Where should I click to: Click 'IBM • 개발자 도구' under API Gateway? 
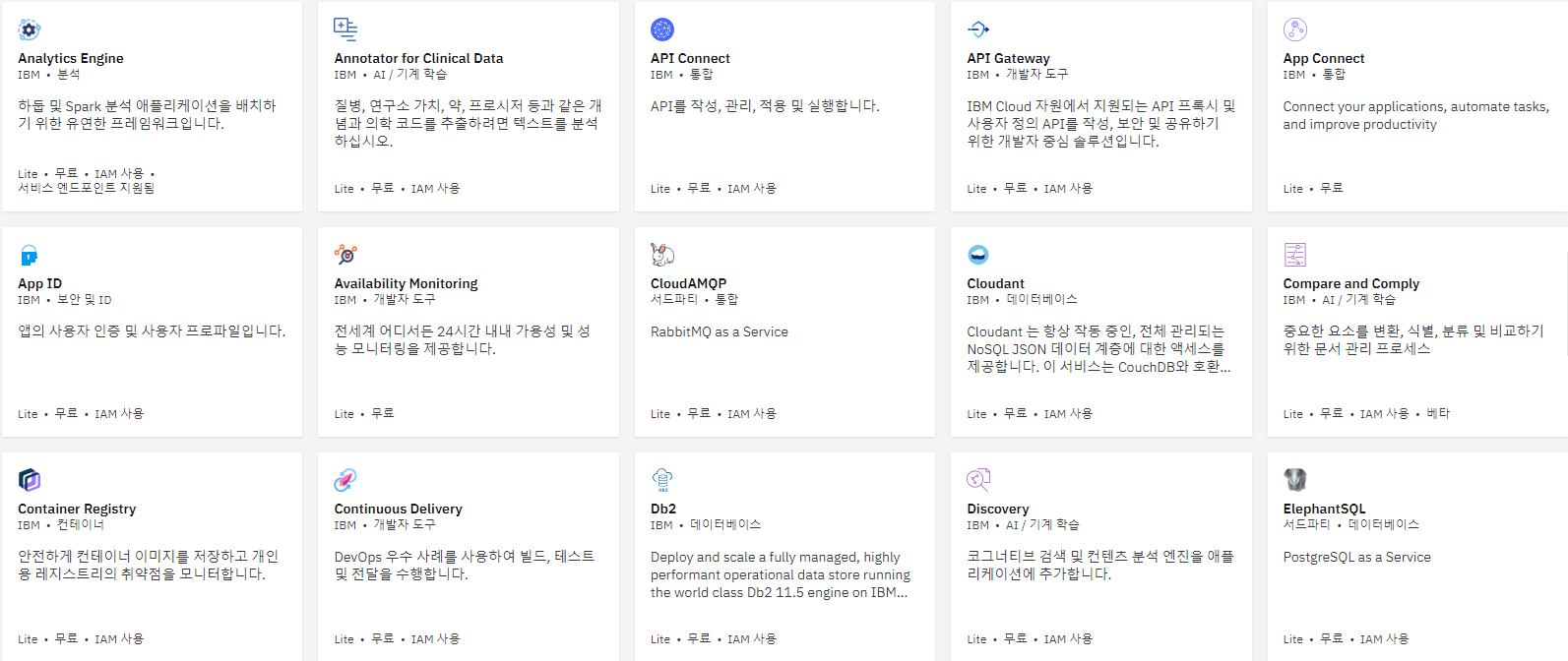pyautogui.click(x=1017, y=75)
